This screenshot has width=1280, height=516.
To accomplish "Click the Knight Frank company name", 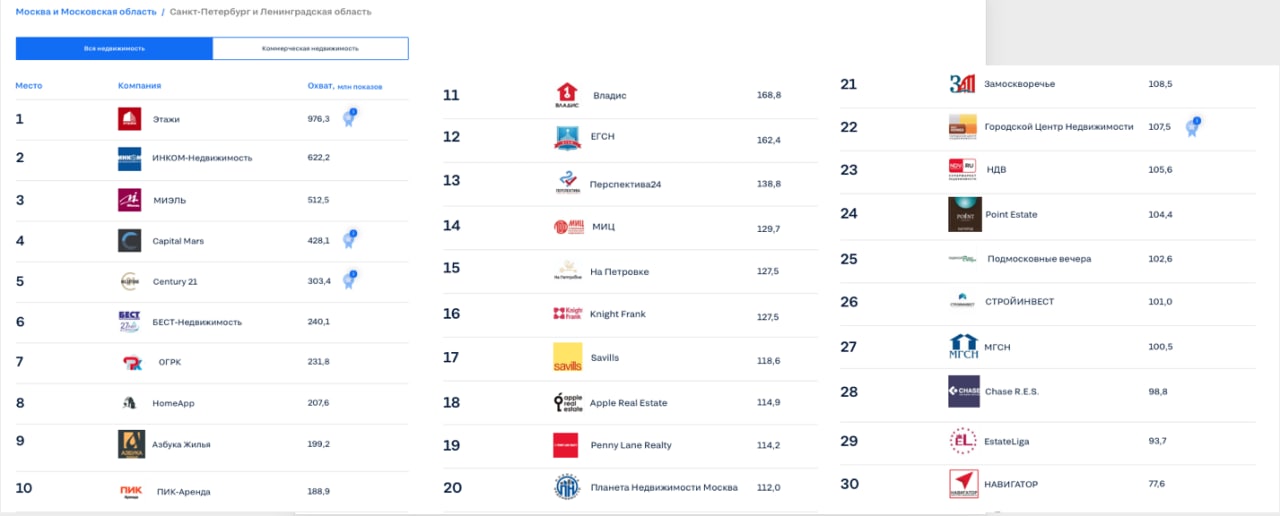I will pyautogui.click(x=618, y=314).
